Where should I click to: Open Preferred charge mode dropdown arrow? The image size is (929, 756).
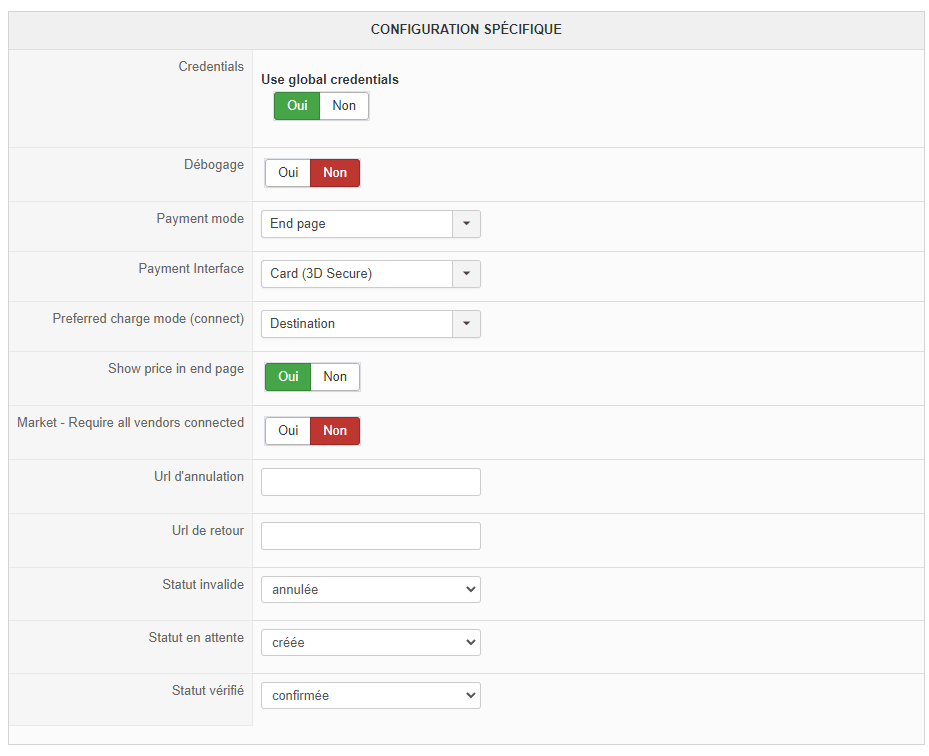tap(466, 324)
